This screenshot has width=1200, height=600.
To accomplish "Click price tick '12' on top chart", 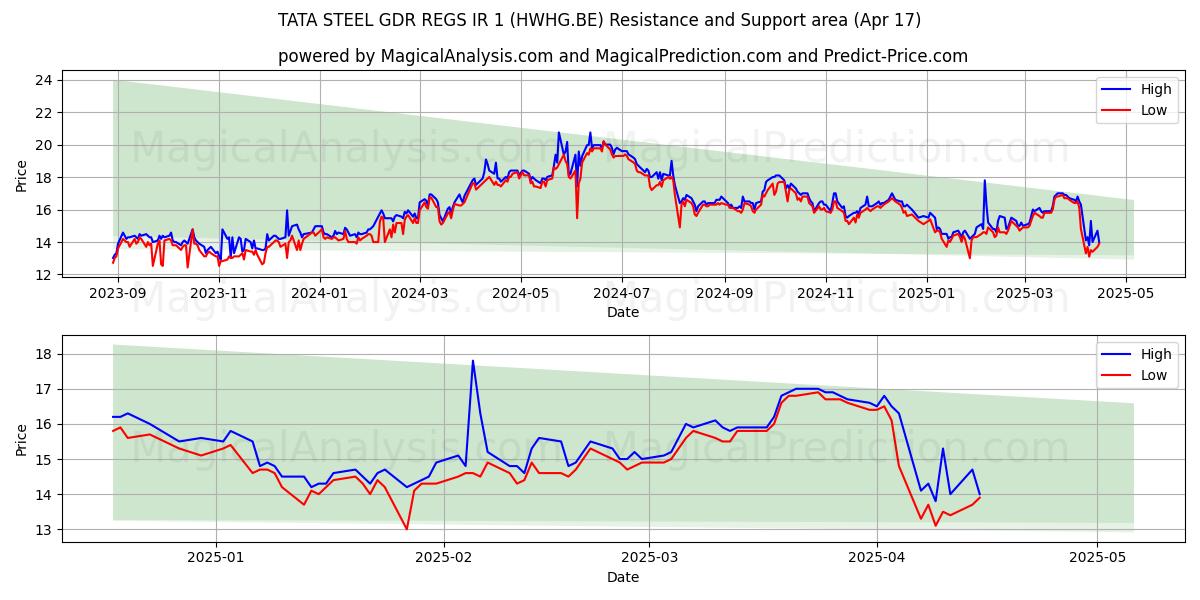I will point(44,275).
